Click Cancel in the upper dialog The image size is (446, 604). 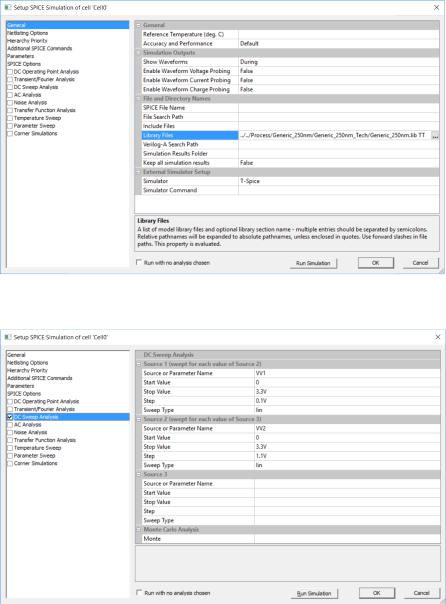(x=420, y=263)
